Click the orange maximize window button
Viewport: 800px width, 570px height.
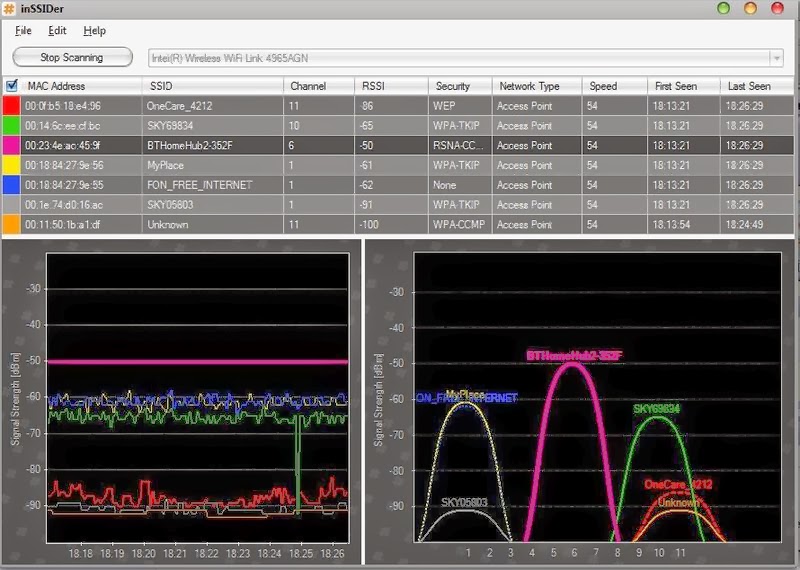pyautogui.click(x=750, y=8)
